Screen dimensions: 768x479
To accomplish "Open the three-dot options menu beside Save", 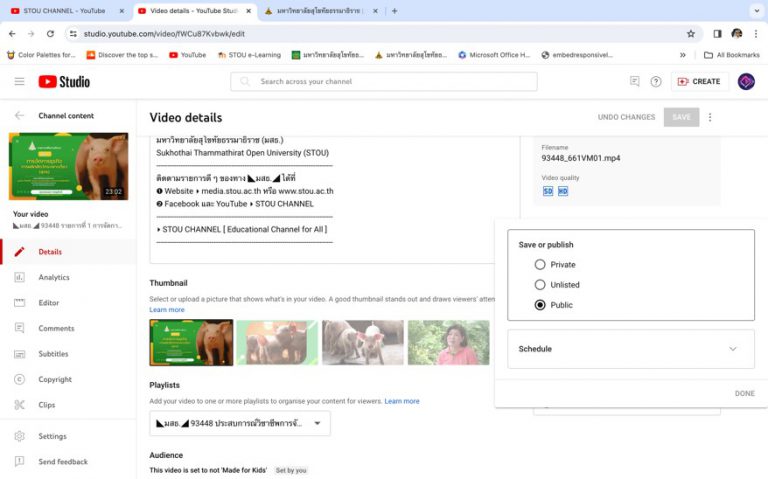I will pyautogui.click(x=710, y=117).
